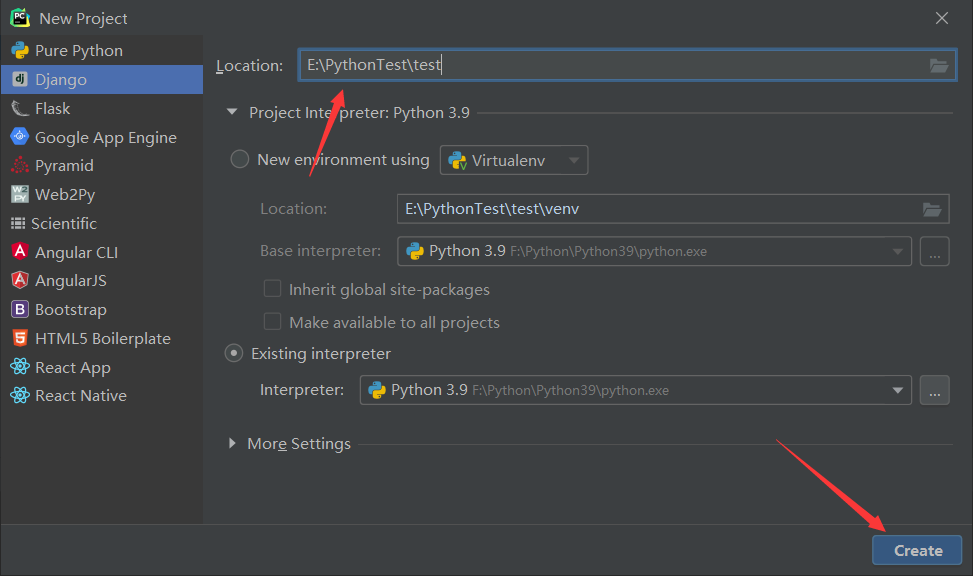The width and height of the screenshot is (973, 576).
Task: Select the Pyramid framework icon
Action: [20, 165]
